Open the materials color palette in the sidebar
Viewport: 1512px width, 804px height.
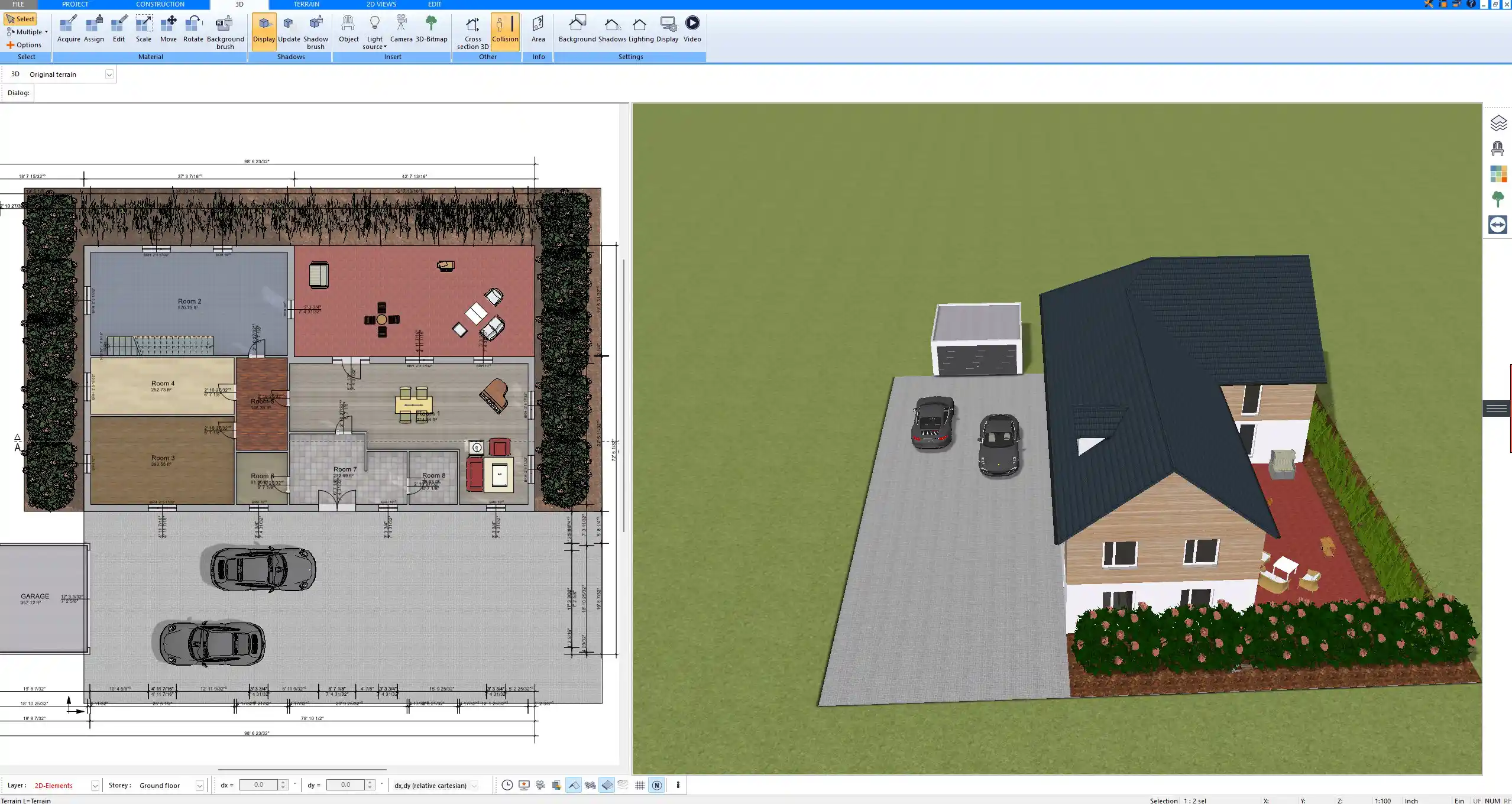(x=1498, y=174)
